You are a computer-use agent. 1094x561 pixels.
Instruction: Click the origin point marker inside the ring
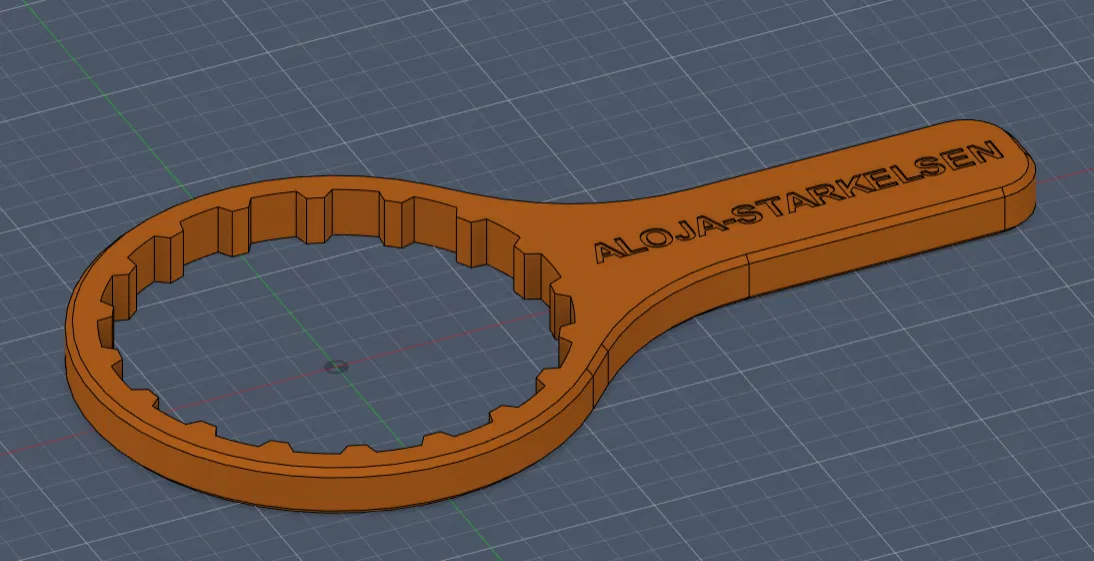click(337, 366)
